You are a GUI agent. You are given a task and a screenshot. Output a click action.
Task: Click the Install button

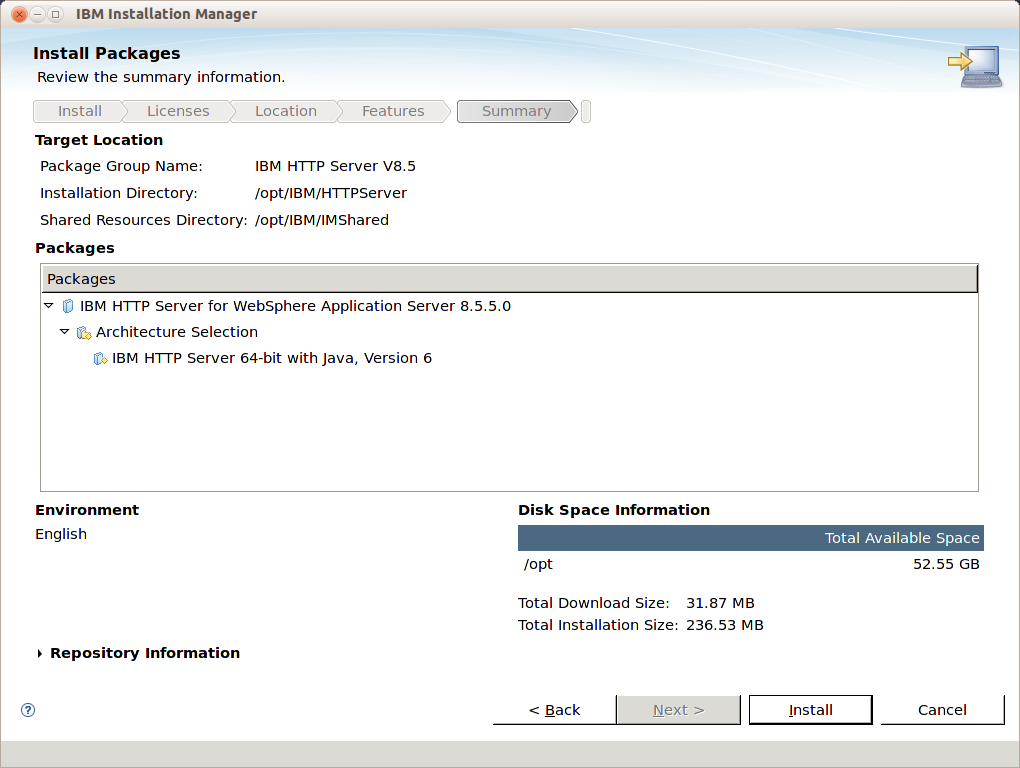(811, 710)
